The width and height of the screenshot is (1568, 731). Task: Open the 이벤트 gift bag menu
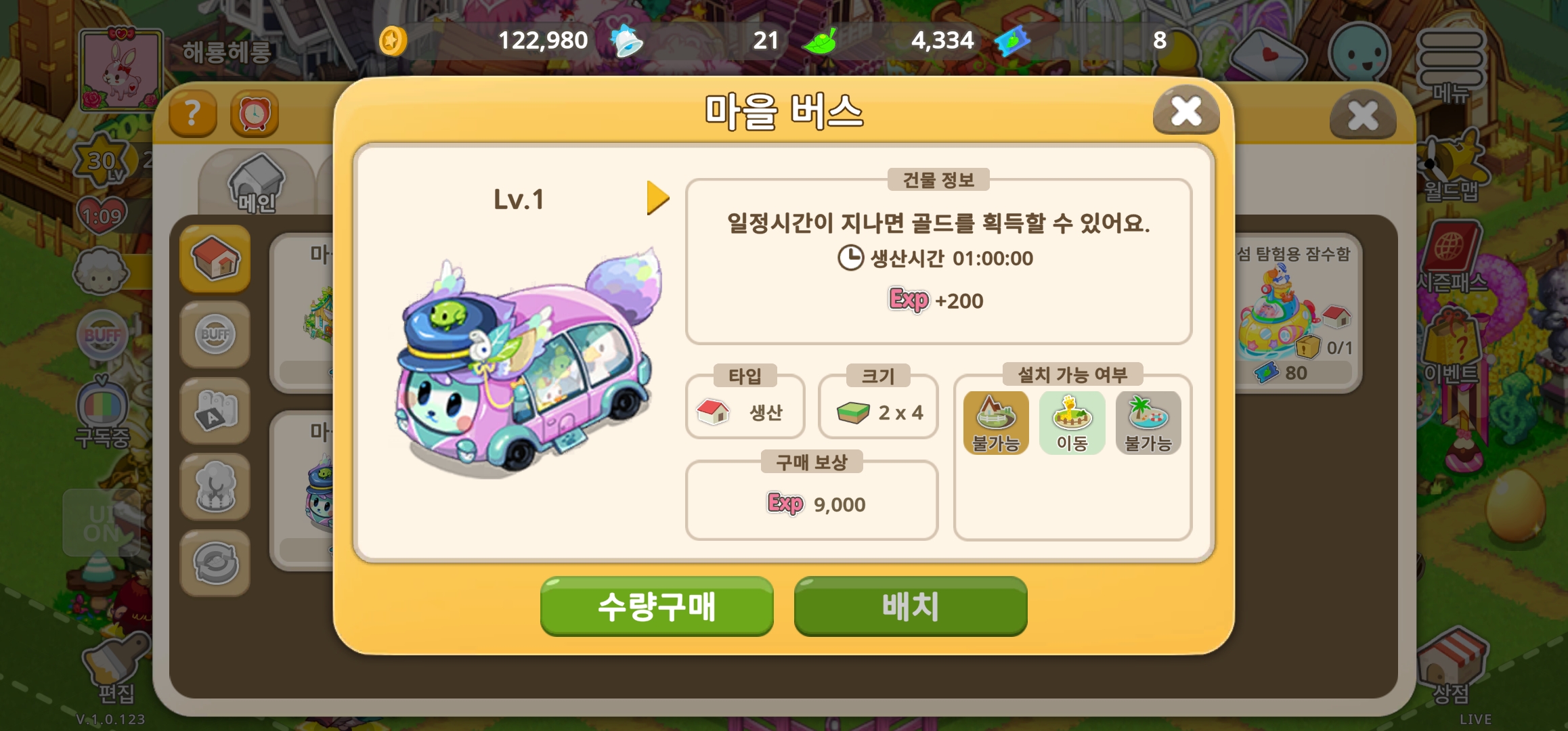(1450, 349)
